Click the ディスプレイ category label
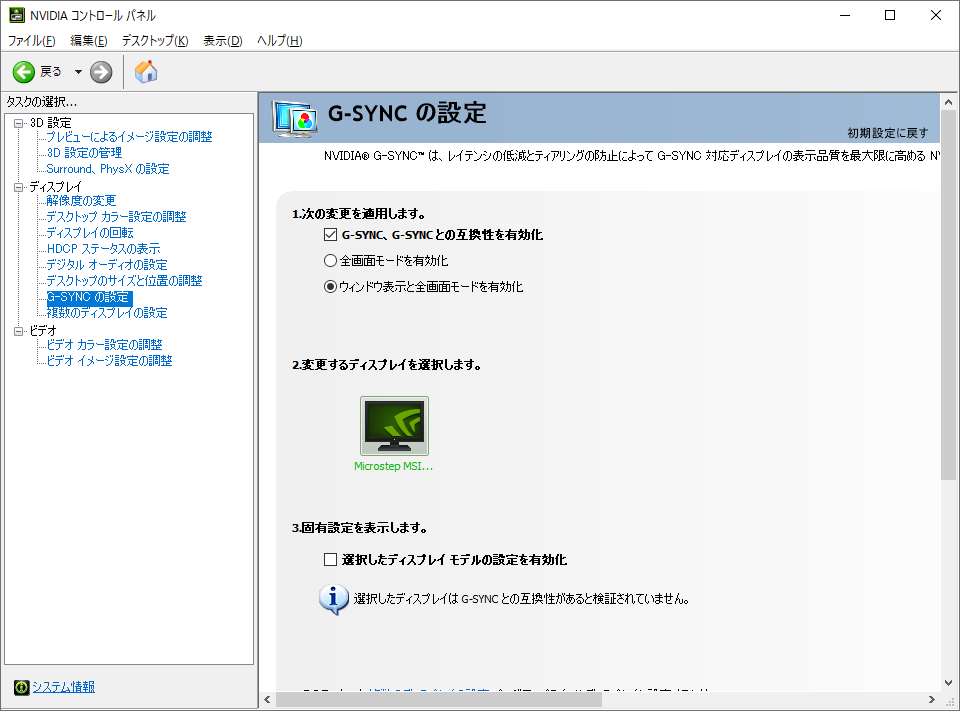 (56, 187)
